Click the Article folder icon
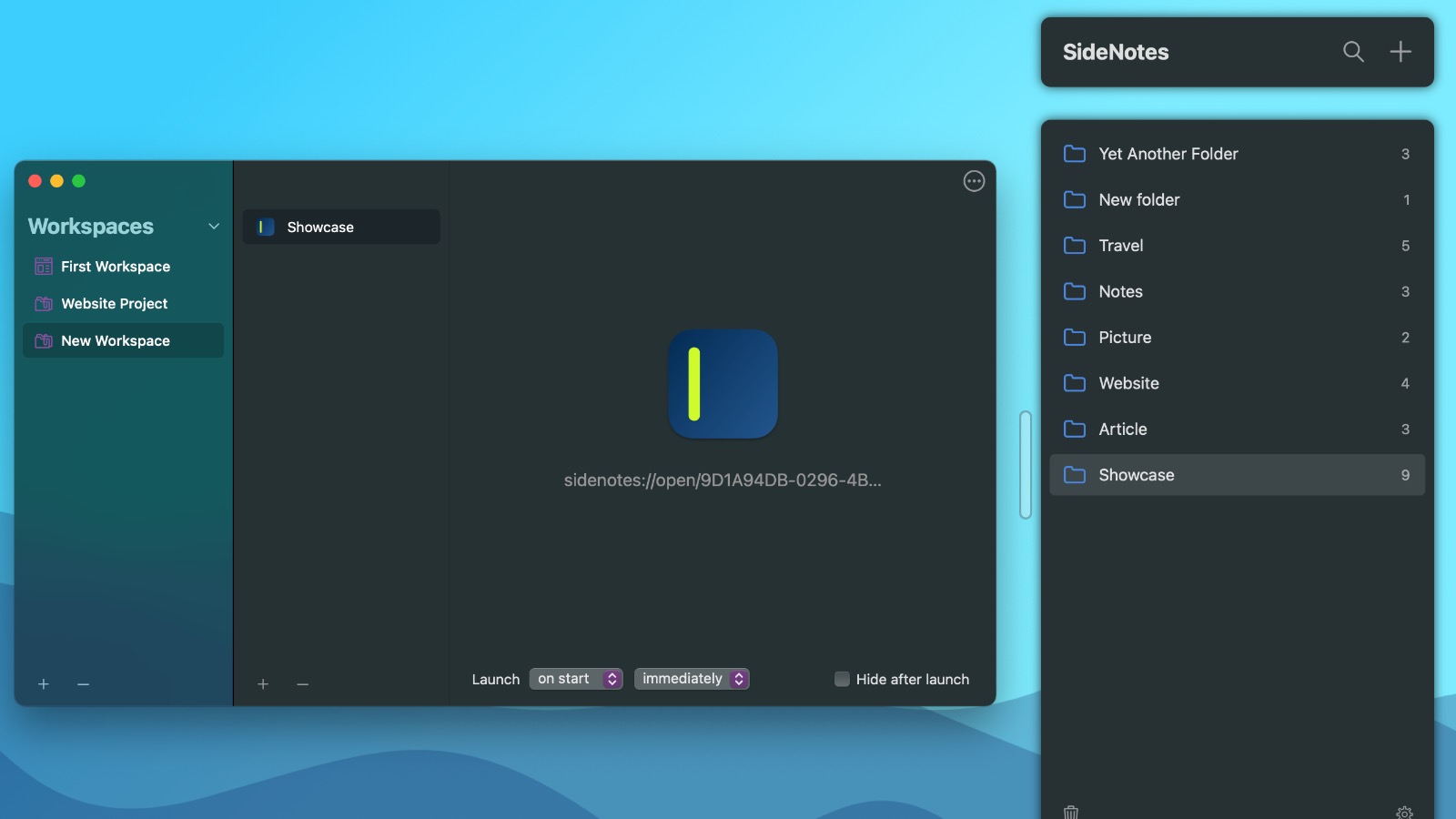This screenshot has height=819, width=1456. click(1075, 429)
